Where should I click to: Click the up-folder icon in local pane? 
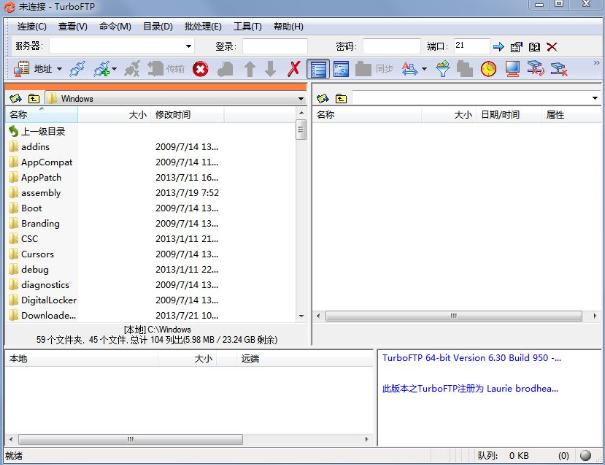(34, 98)
